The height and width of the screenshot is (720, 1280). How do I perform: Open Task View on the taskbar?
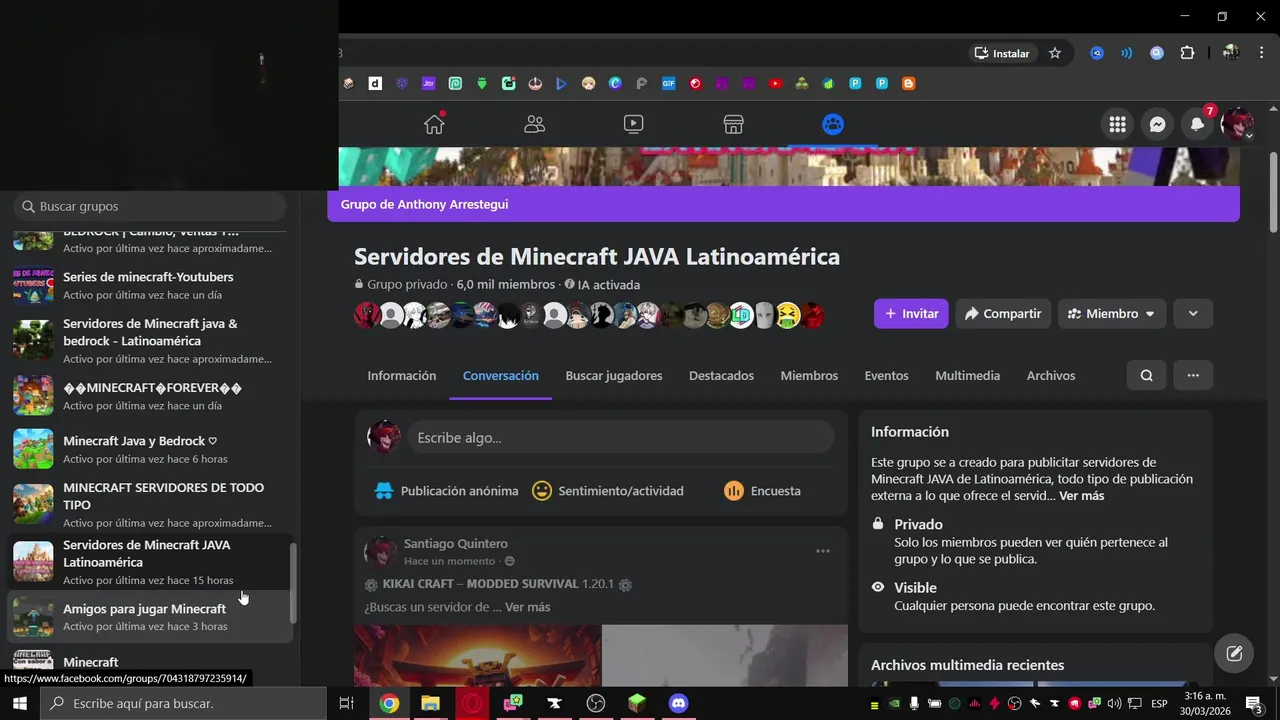[x=346, y=703]
